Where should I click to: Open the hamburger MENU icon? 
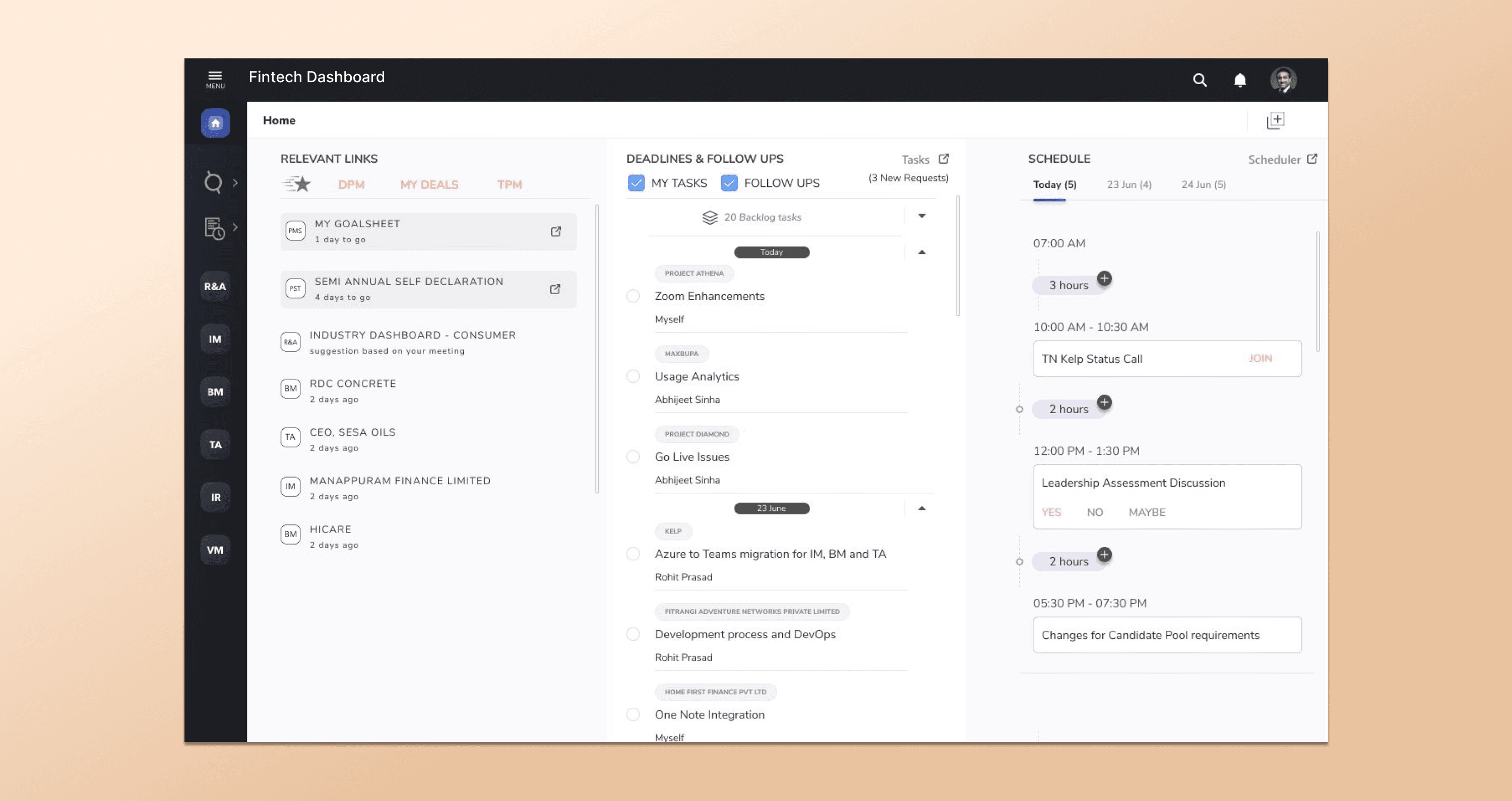215,79
